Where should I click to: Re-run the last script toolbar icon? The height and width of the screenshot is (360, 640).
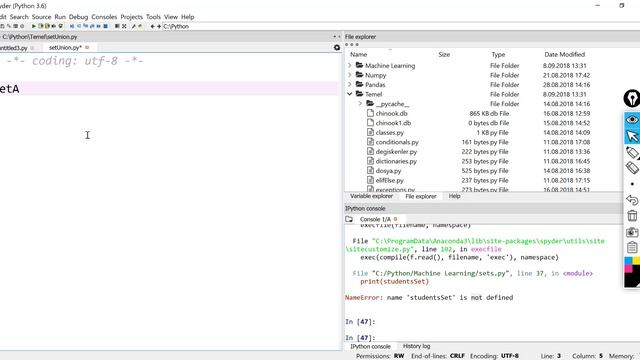tap(61, 26)
